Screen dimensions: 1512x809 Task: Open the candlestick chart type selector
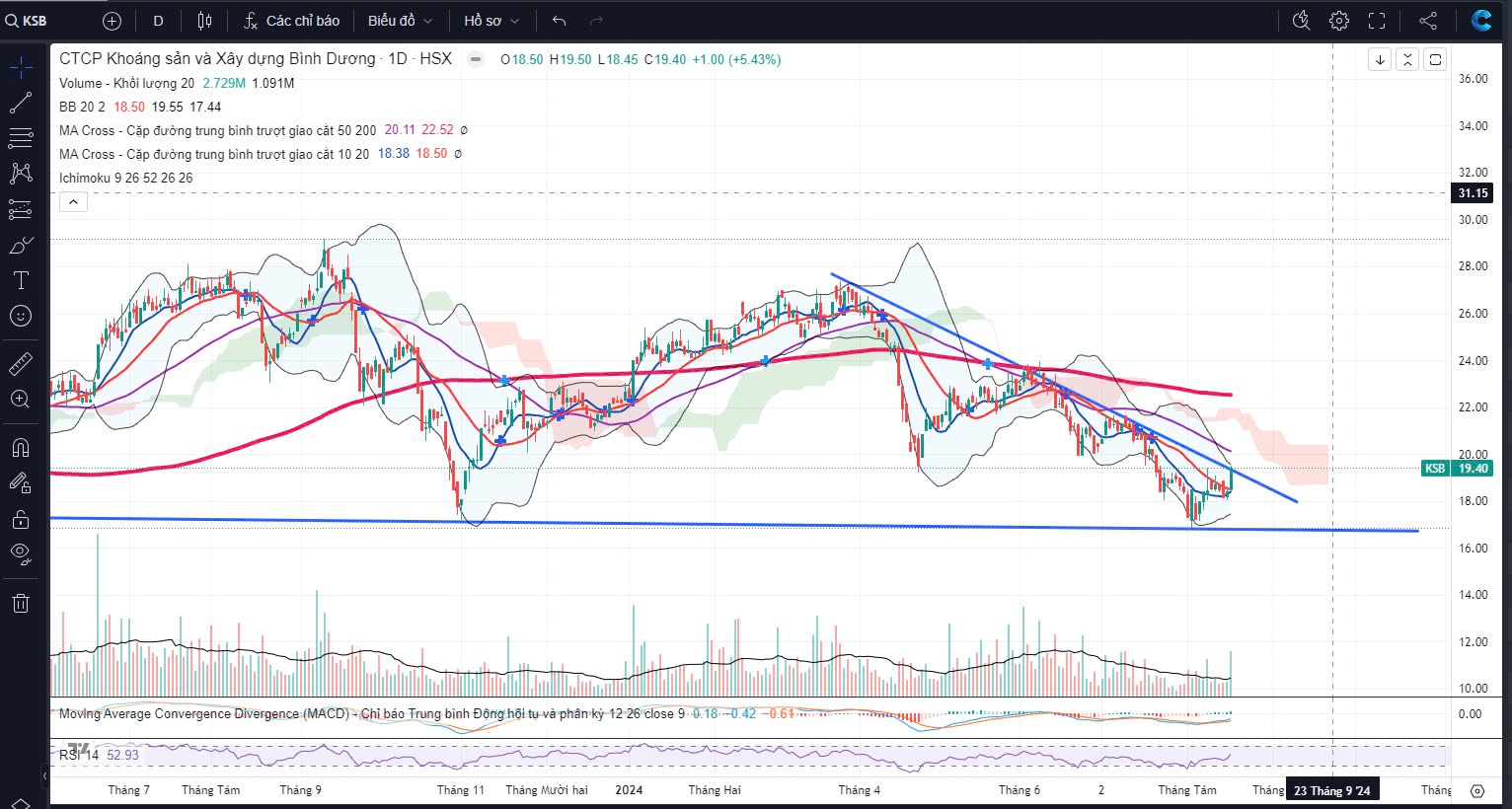pos(204,21)
